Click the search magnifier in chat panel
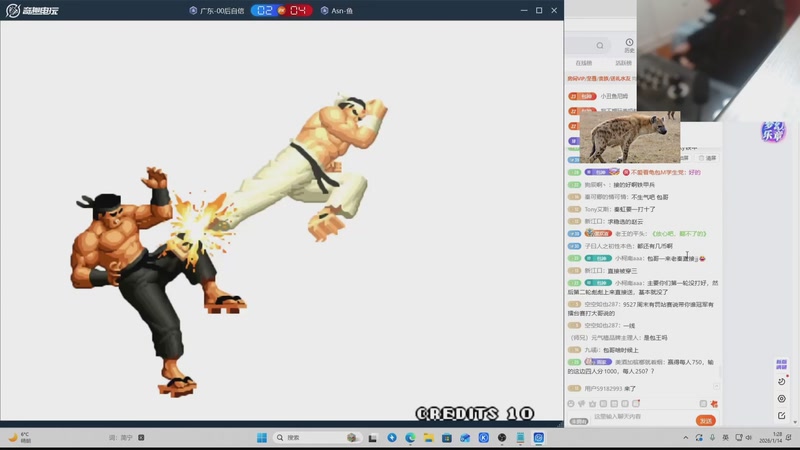Viewport: 800px width, 450px height. click(600, 45)
